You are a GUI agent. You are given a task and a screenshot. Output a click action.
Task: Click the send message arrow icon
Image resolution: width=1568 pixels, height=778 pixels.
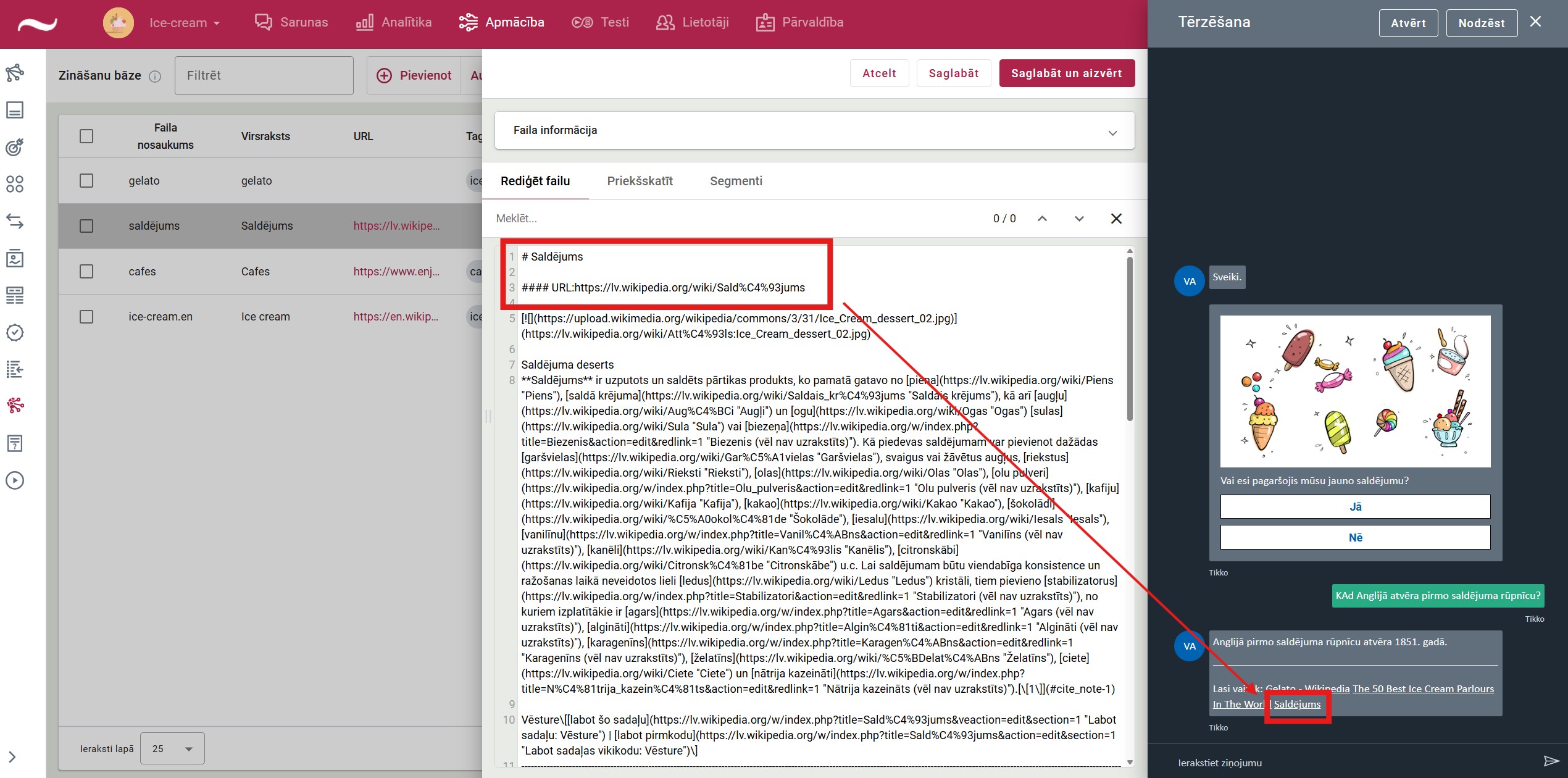point(1550,761)
